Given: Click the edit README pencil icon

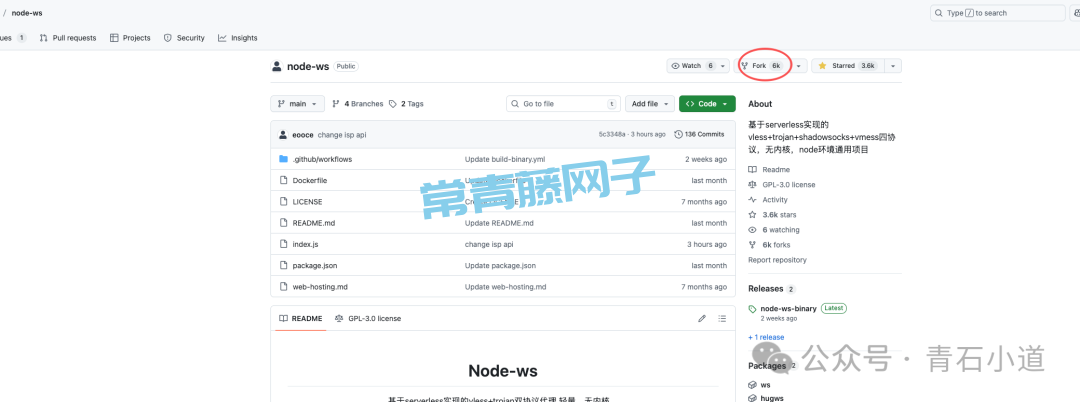Looking at the screenshot, I should [x=702, y=319].
